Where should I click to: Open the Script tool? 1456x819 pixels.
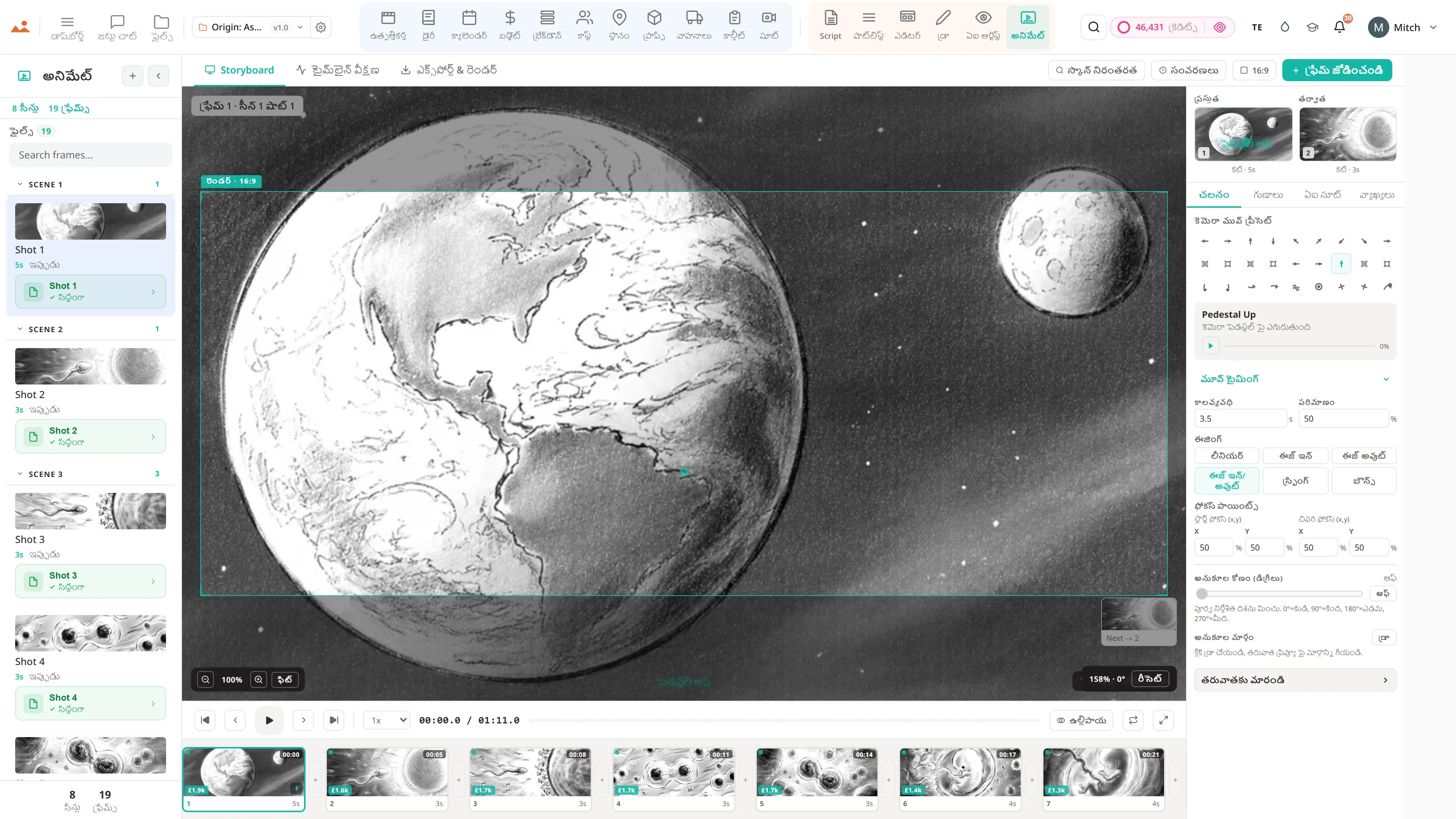[830, 26]
